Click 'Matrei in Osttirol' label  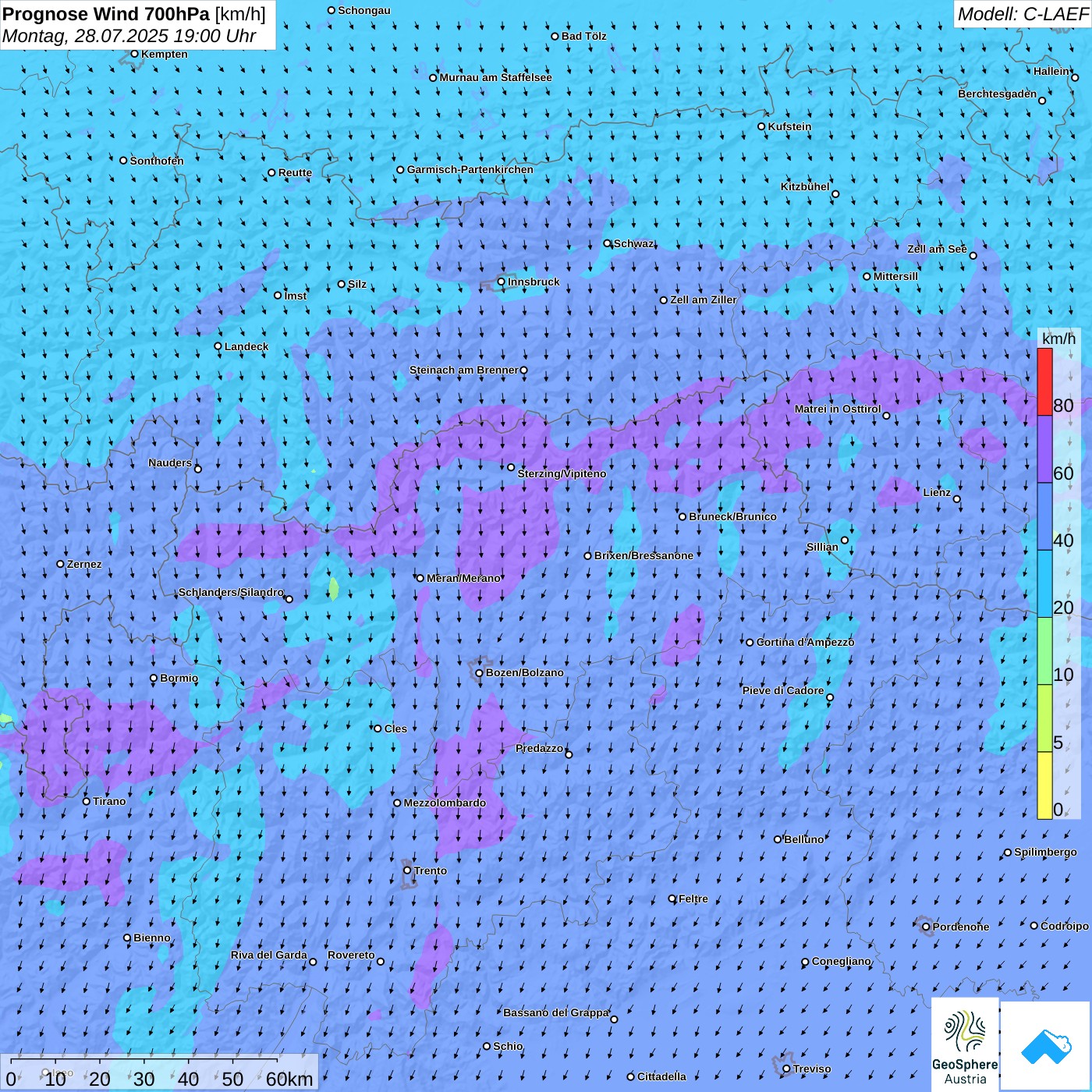(x=838, y=409)
